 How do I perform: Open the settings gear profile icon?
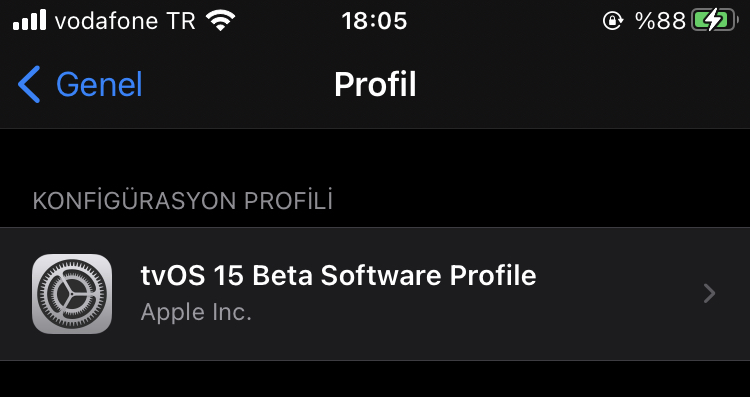tap(72, 294)
